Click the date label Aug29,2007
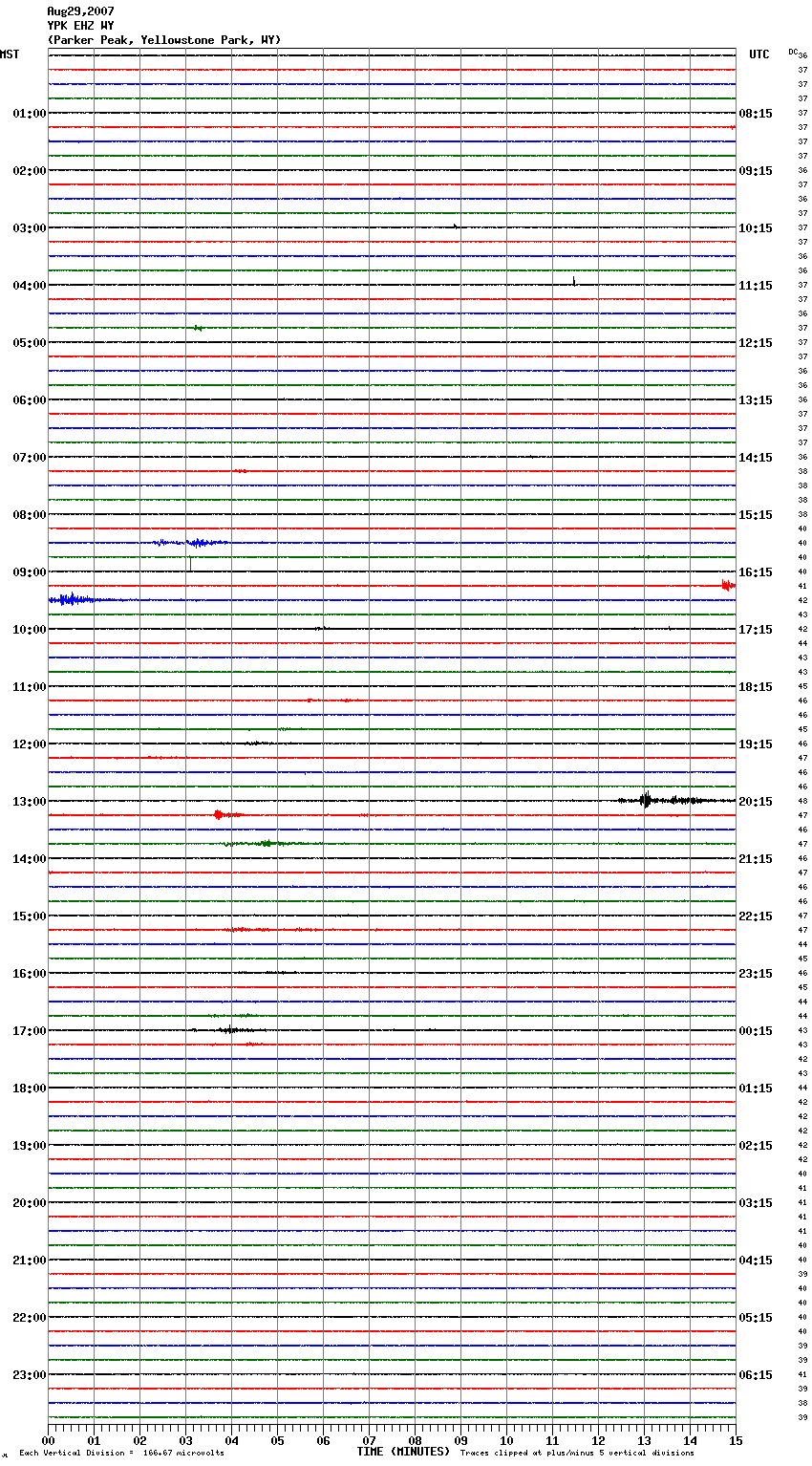This screenshot has height=1466, width=812. coord(80,11)
